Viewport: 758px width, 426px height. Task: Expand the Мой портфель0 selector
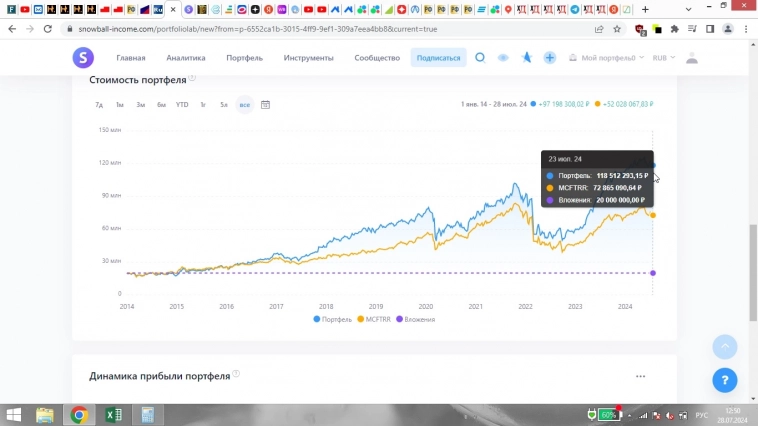pos(606,58)
